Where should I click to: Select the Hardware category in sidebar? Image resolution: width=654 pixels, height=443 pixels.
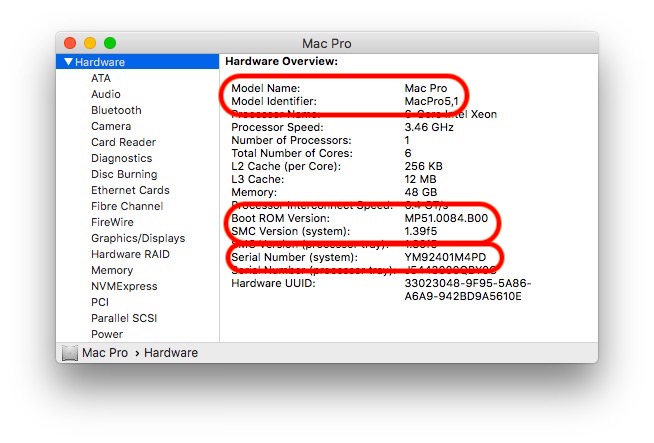coord(137,62)
